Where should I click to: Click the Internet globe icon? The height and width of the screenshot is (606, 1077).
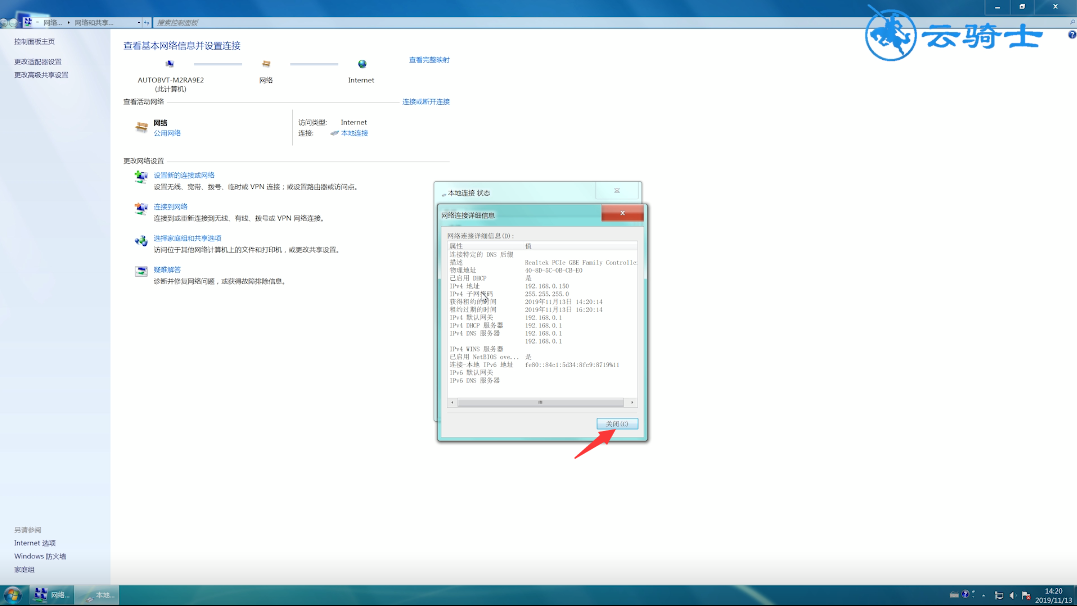pos(362,64)
